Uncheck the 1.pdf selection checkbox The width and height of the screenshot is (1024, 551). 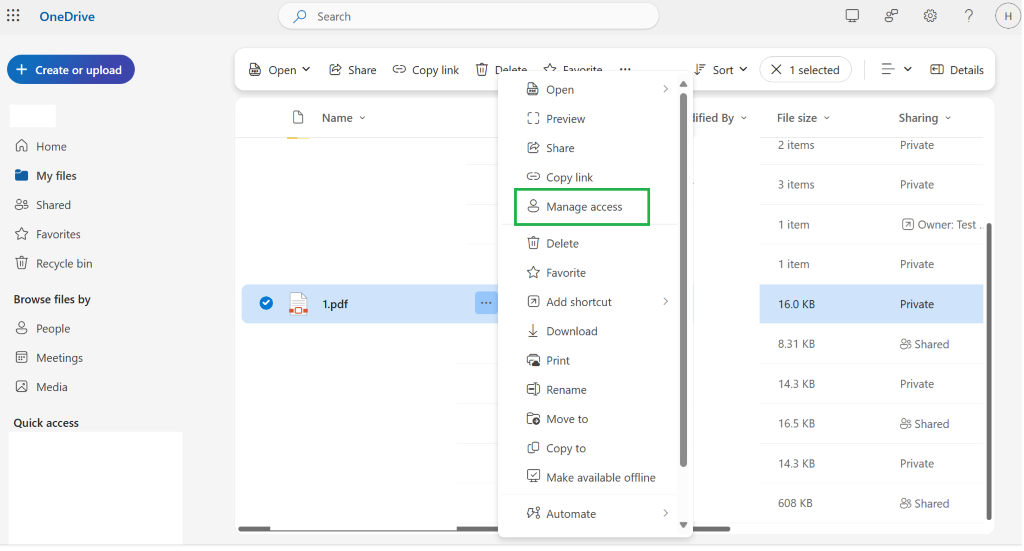pyautogui.click(x=266, y=303)
